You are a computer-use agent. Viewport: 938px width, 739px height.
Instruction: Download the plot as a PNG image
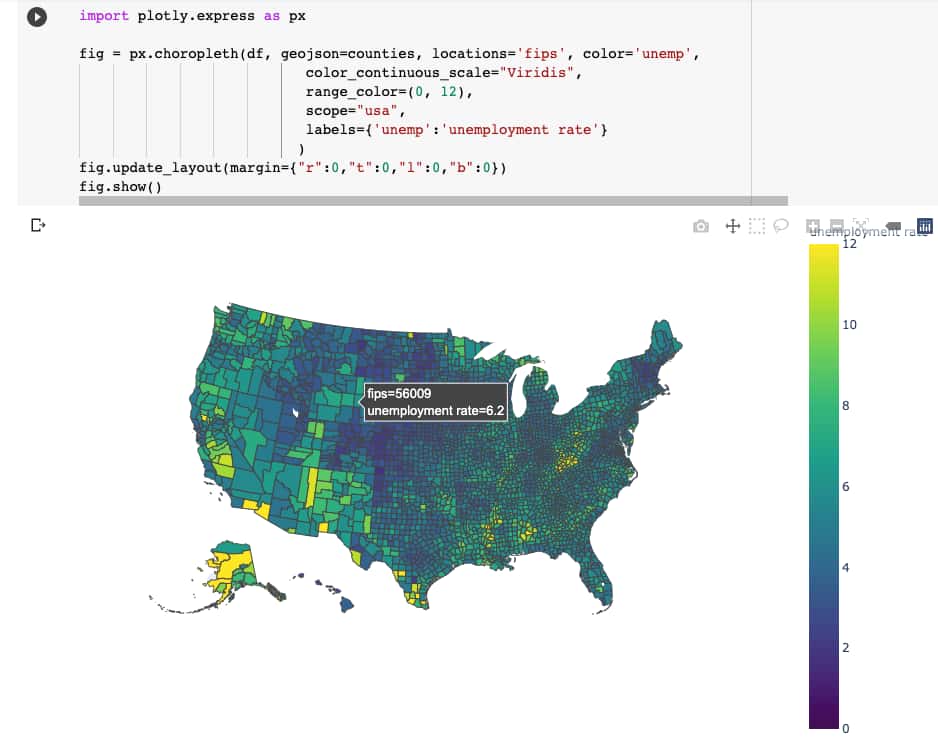click(x=701, y=226)
